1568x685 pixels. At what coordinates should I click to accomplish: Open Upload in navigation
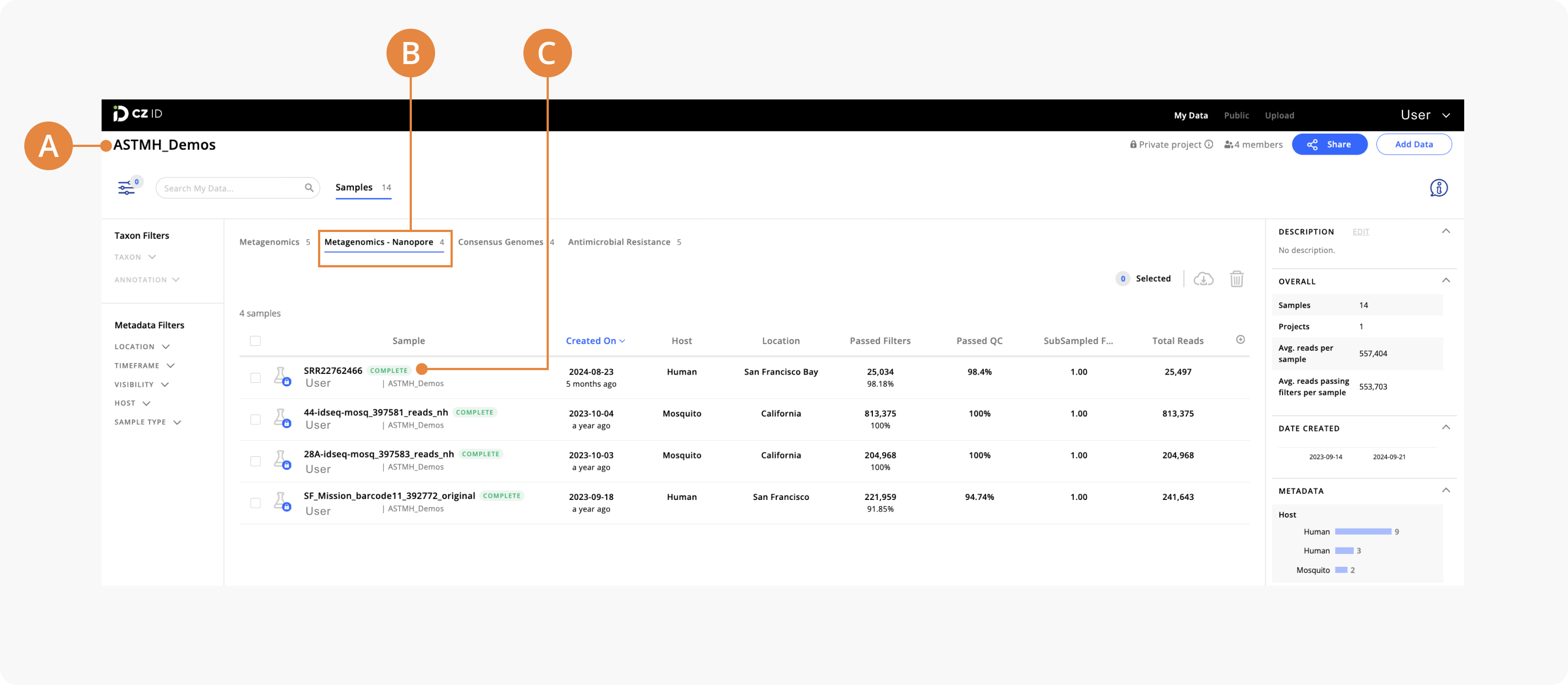pyautogui.click(x=1279, y=115)
